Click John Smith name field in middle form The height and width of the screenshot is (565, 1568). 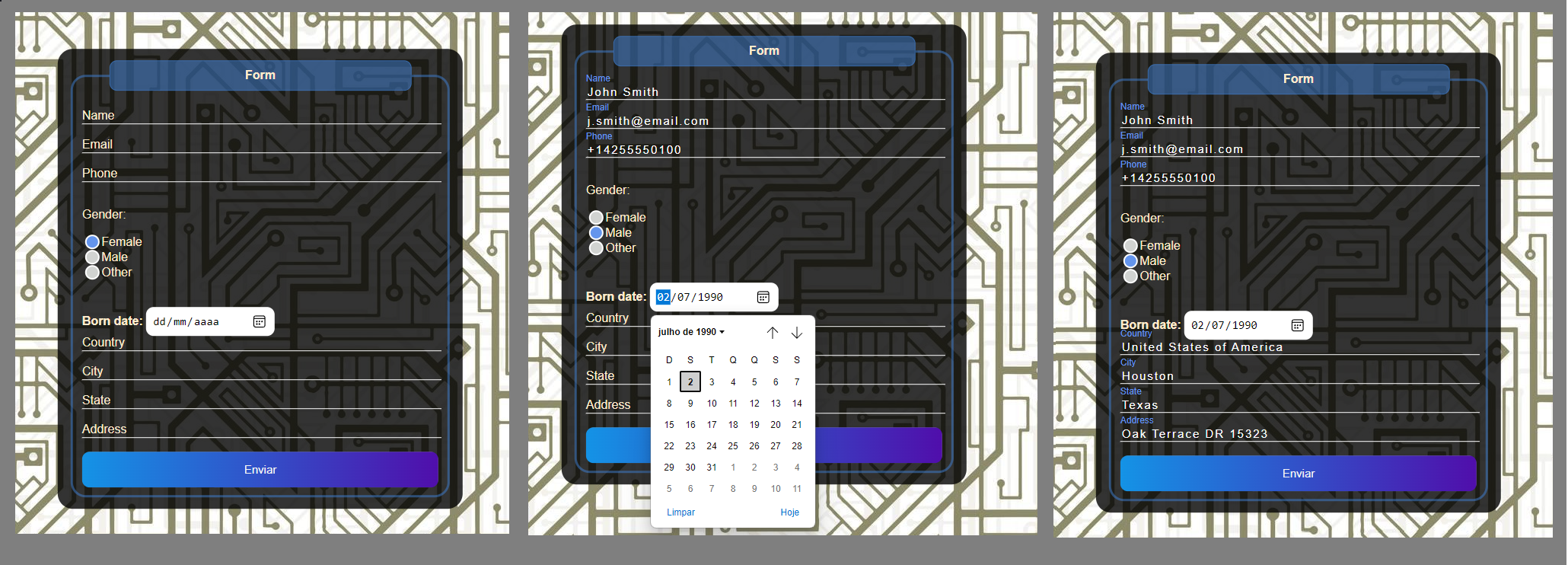(x=765, y=92)
